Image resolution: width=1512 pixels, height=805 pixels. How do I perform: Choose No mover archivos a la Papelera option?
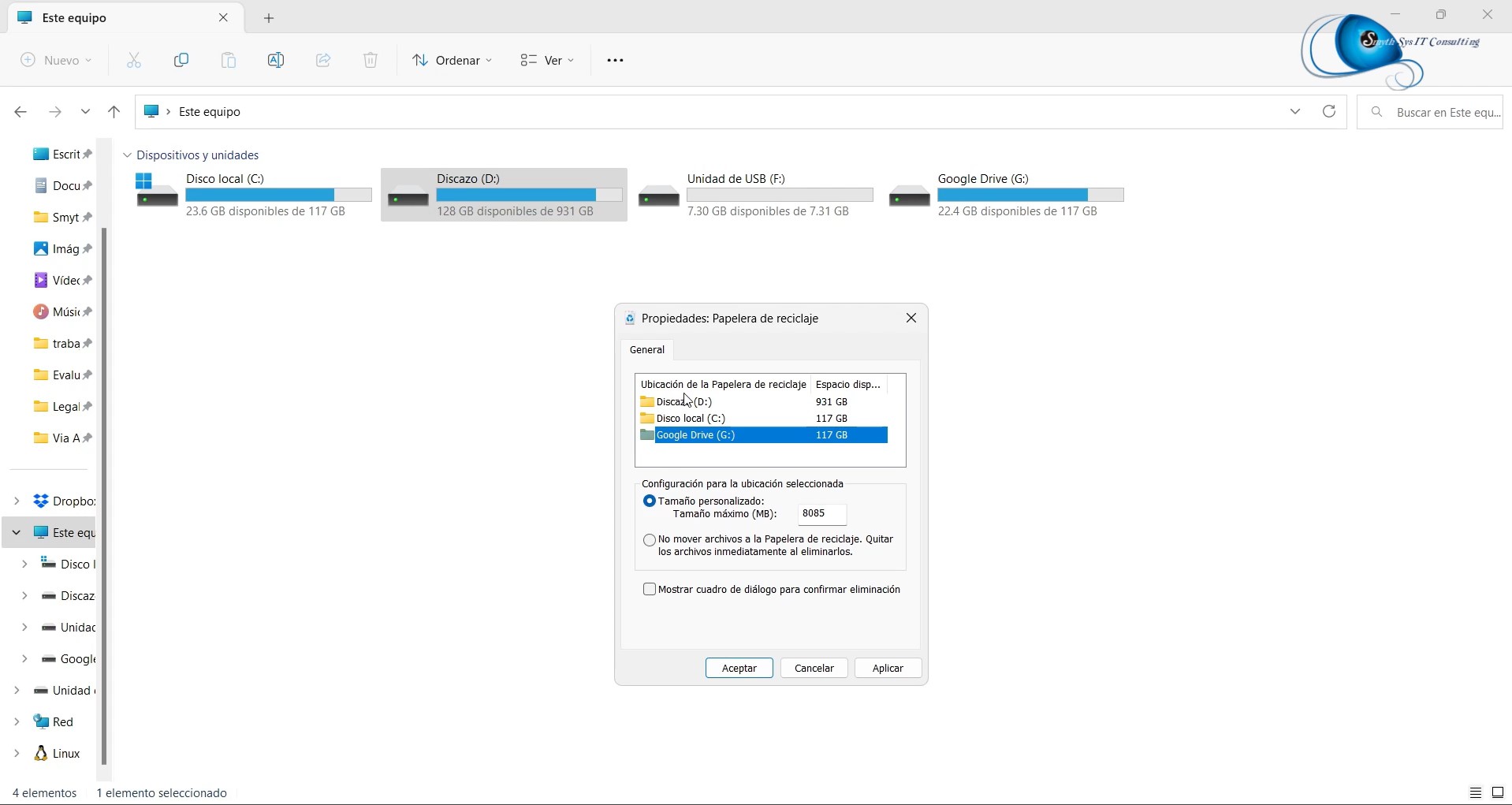[650, 540]
